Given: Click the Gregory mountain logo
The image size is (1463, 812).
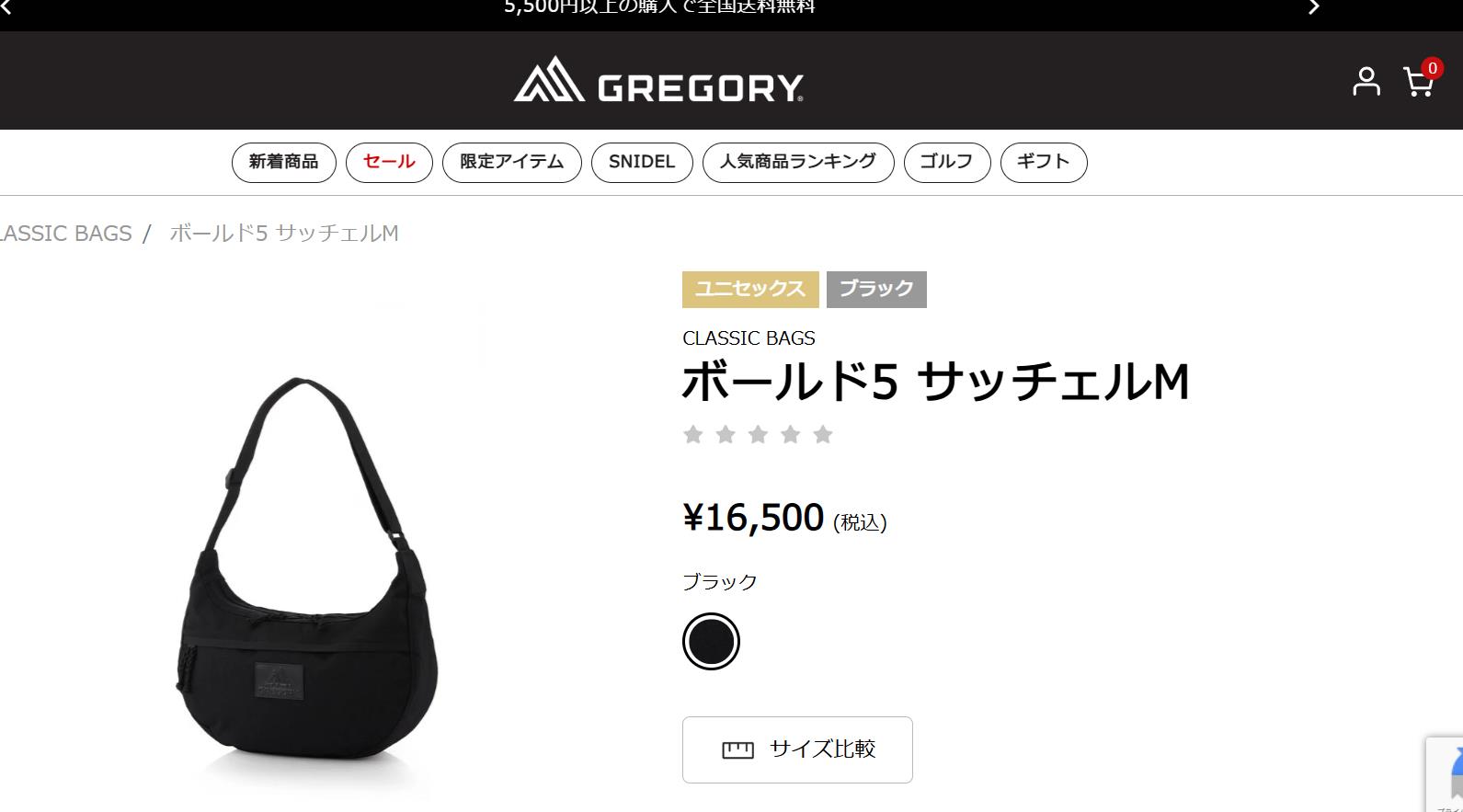Looking at the screenshot, I should (x=549, y=80).
